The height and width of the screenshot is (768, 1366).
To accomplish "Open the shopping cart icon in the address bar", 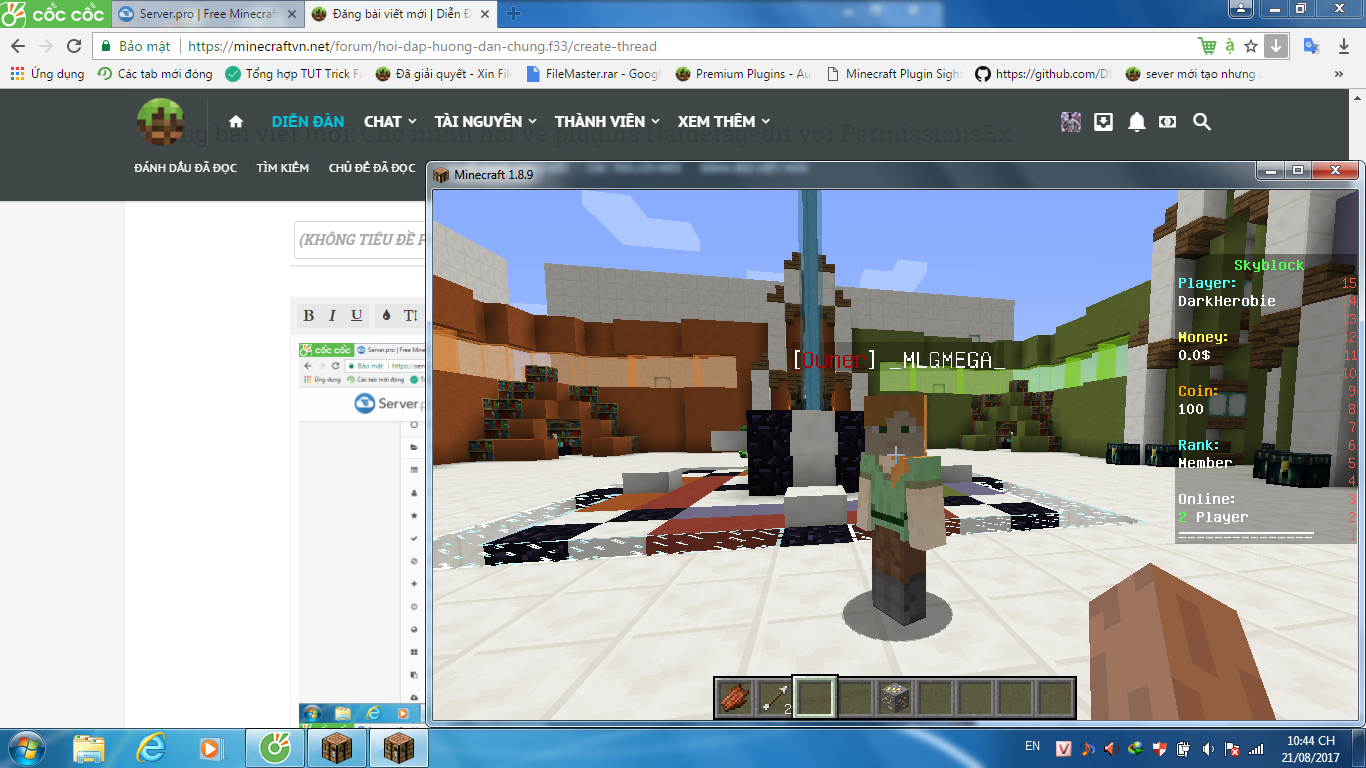I will point(1207,46).
